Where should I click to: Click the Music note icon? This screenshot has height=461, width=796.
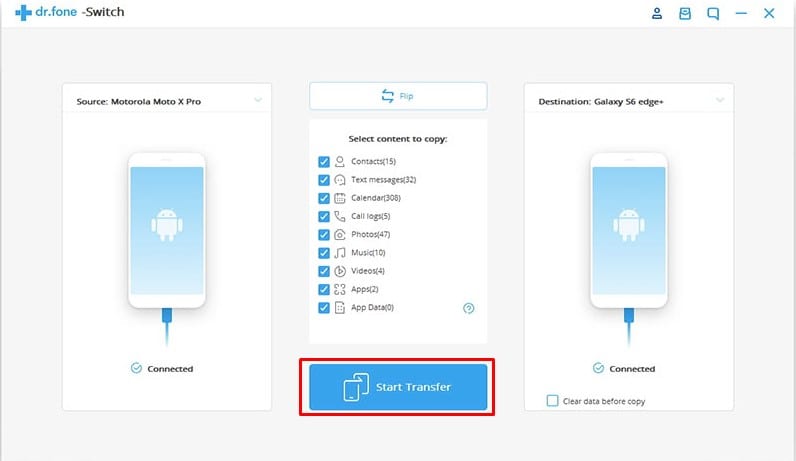pyautogui.click(x=340, y=253)
